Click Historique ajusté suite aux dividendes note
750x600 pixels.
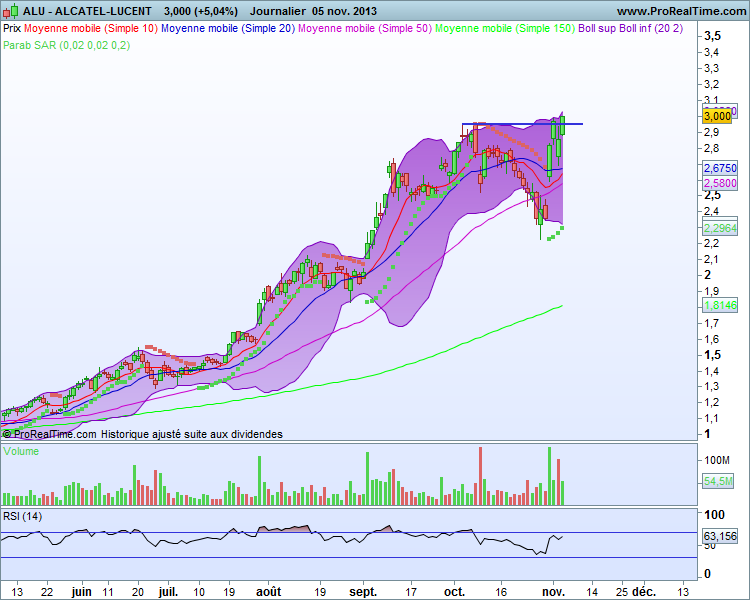click(192, 434)
